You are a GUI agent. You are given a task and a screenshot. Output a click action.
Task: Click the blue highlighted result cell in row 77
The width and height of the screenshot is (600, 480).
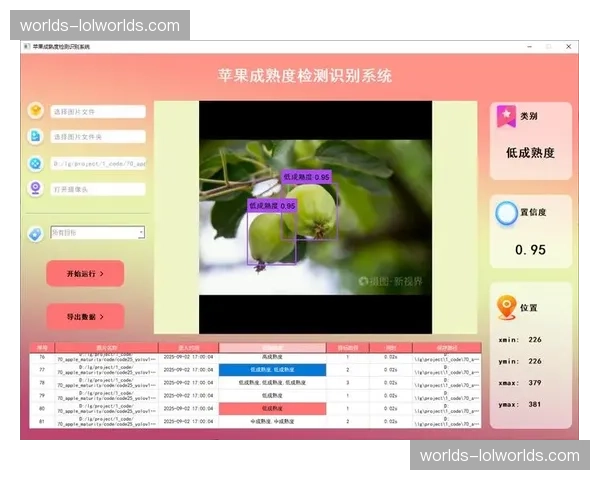[272, 369]
